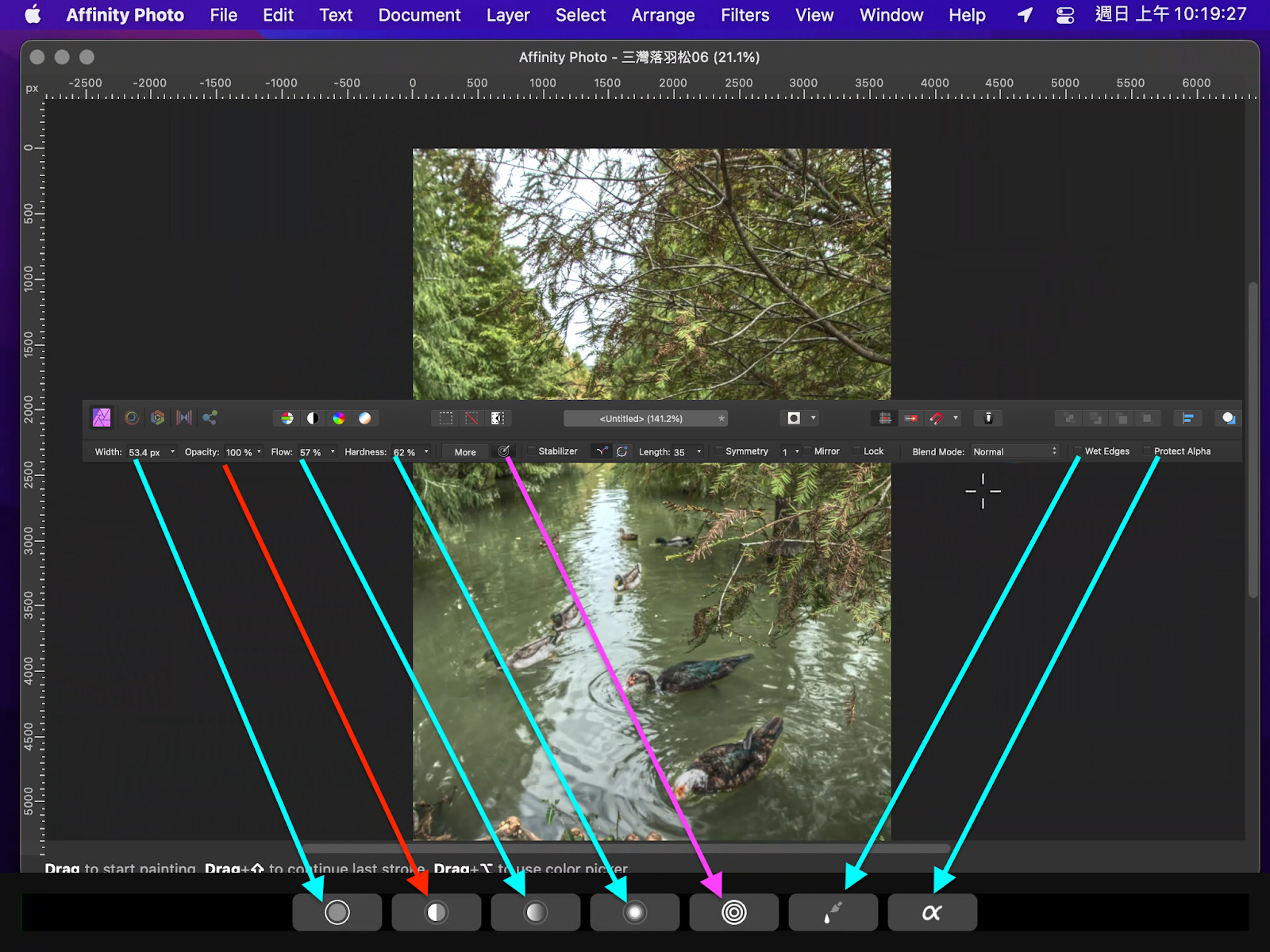This screenshot has width=1270, height=952.
Task: Toggle the red Snapping magnet icon
Action: pos(937,418)
